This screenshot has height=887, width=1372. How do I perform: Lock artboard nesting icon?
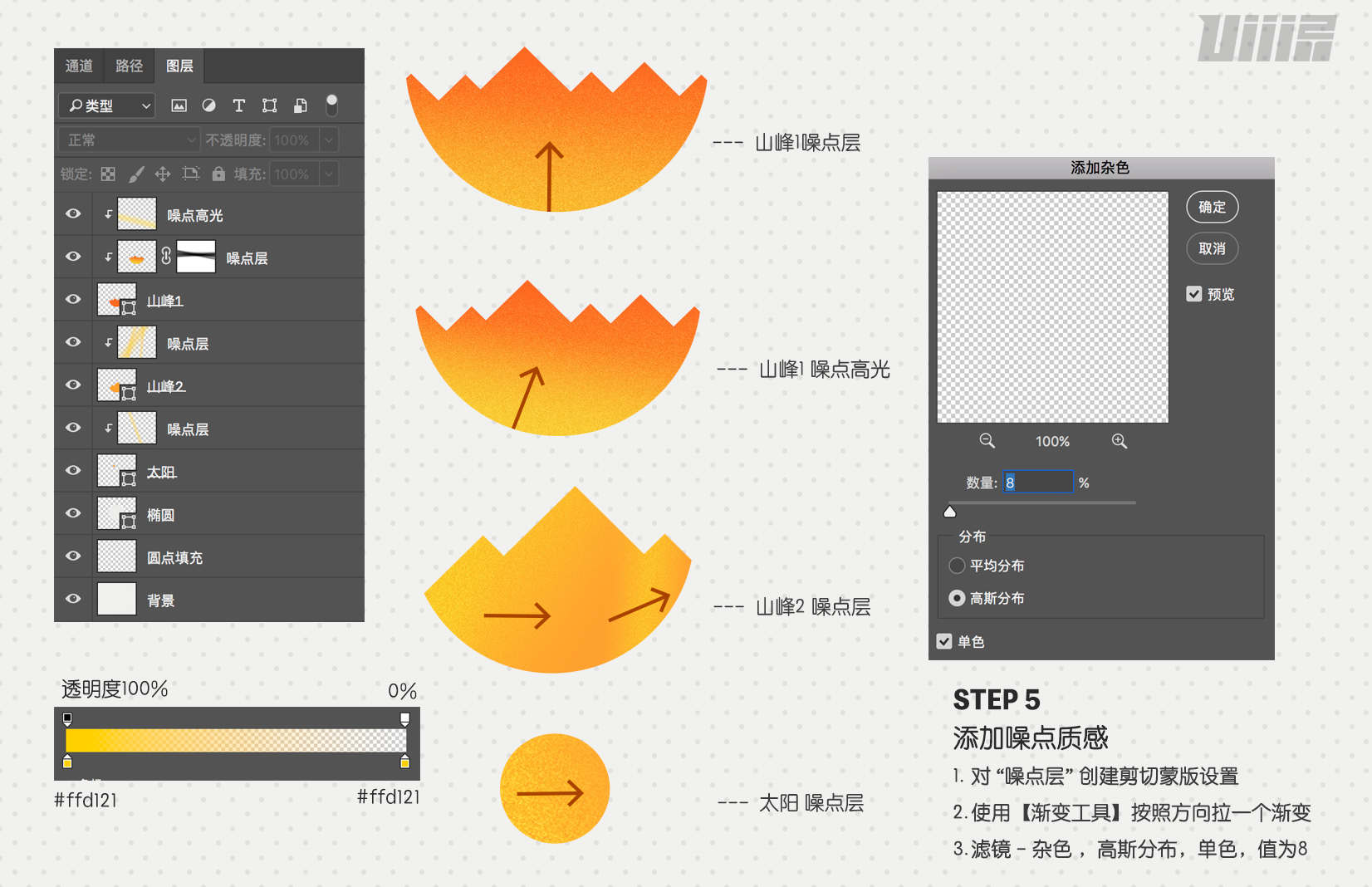pos(191,174)
